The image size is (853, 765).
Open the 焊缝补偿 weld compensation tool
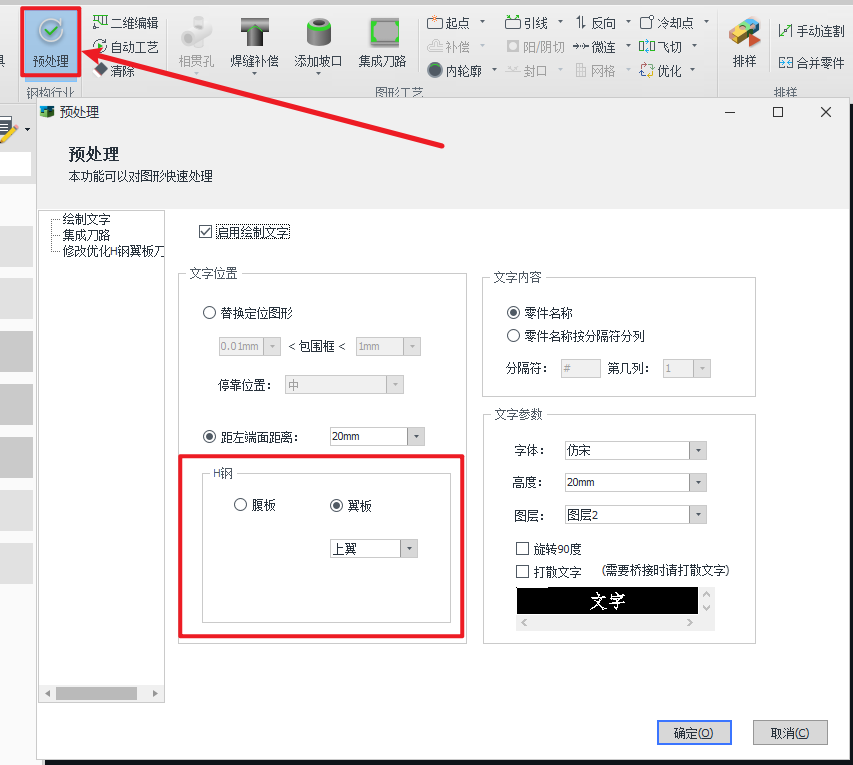tap(256, 42)
